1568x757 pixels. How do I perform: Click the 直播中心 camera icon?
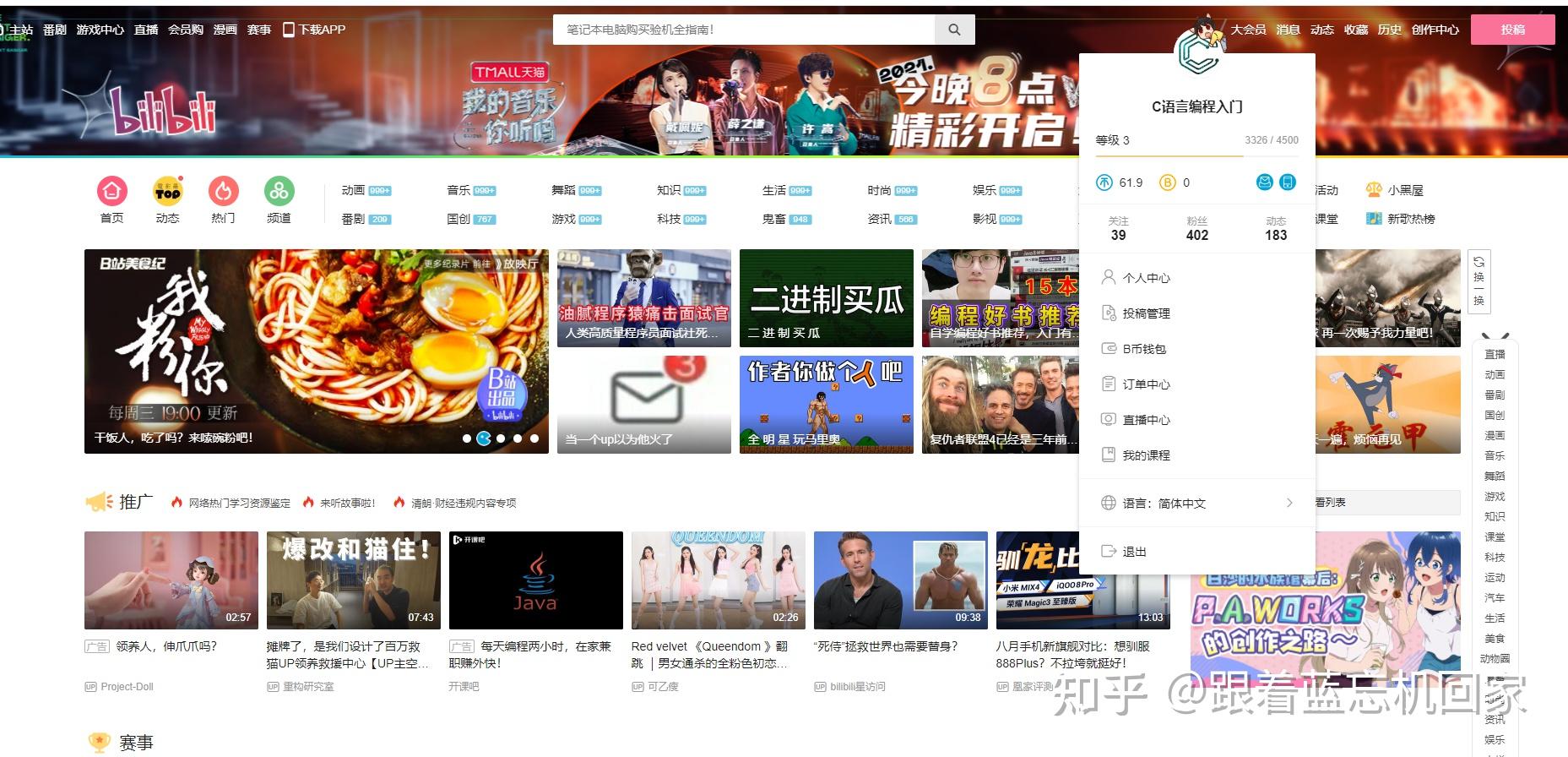1109,419
